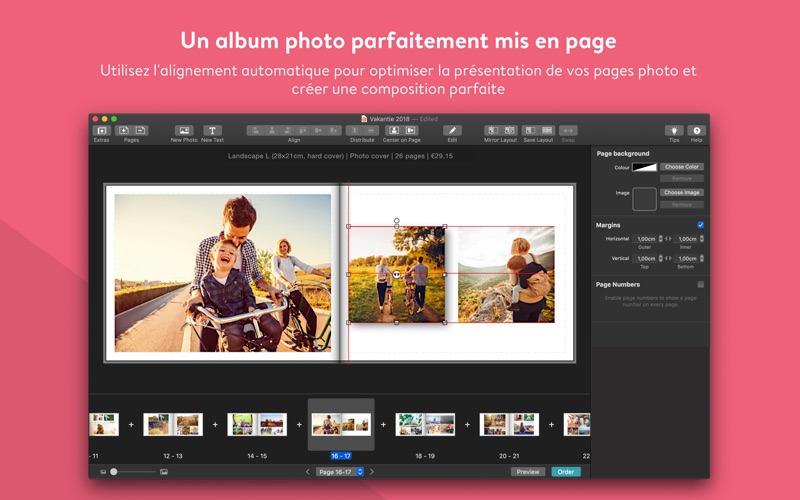Click the first Distribute icon
800x500 pixels.
(x=354, y=131)
